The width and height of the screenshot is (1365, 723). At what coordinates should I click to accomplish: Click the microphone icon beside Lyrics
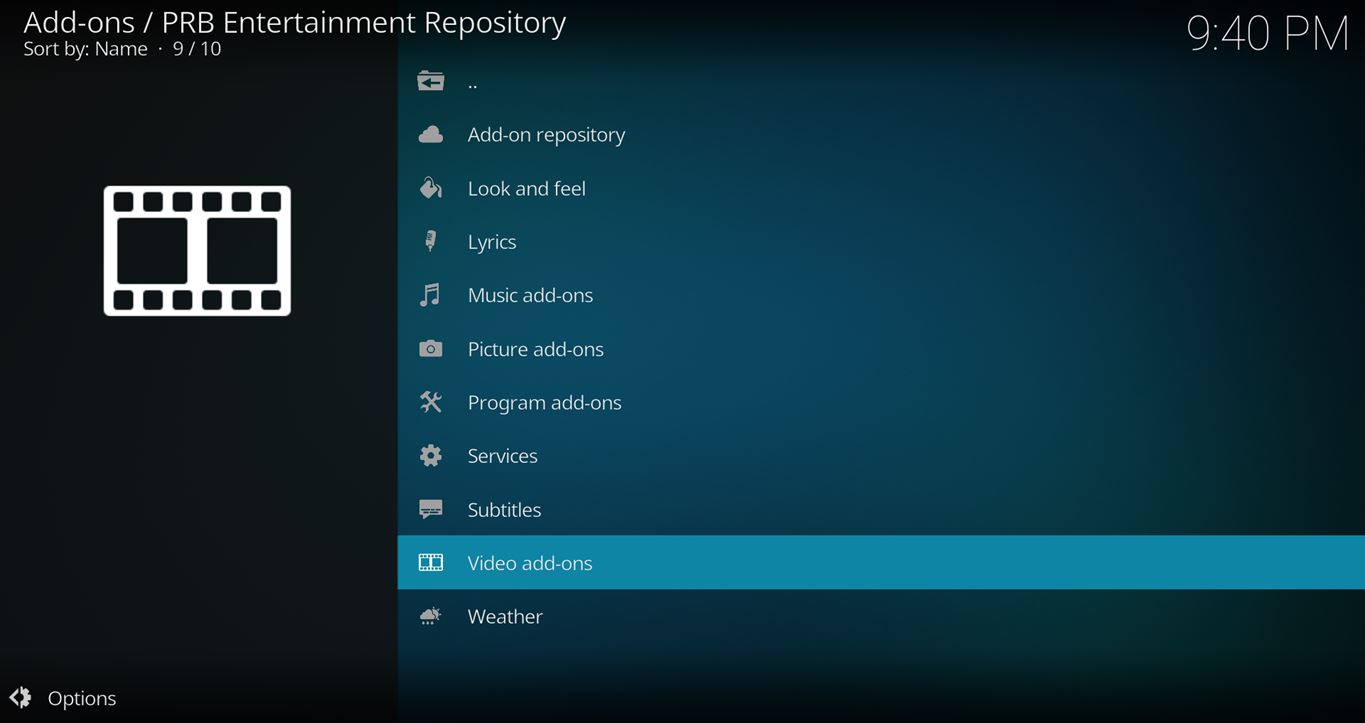[x=431, y=241]
